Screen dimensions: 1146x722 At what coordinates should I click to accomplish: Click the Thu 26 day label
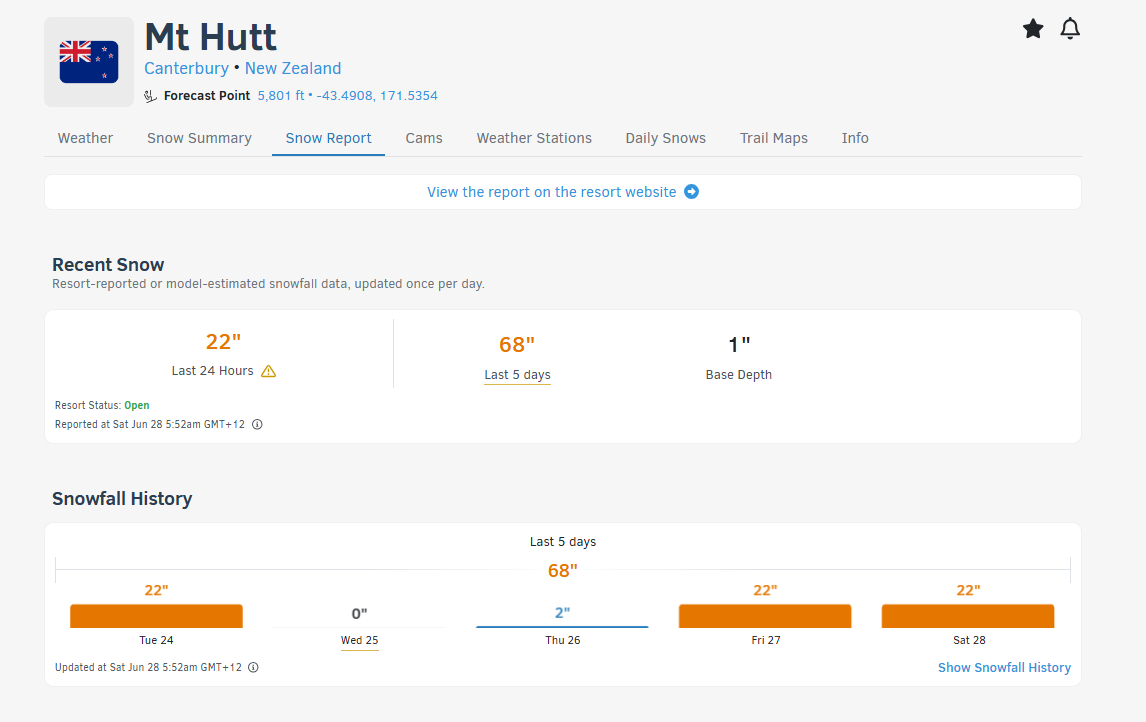click(563, 640)
